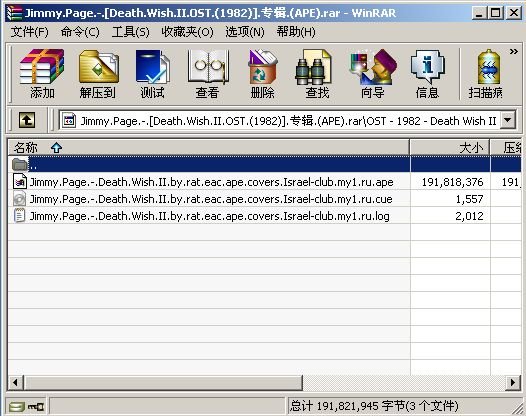Image resolution: width=526 pixels, height=416 pixels.
Task: Click the WinRAR title bar app icon
Action: [x=14, y=13]
